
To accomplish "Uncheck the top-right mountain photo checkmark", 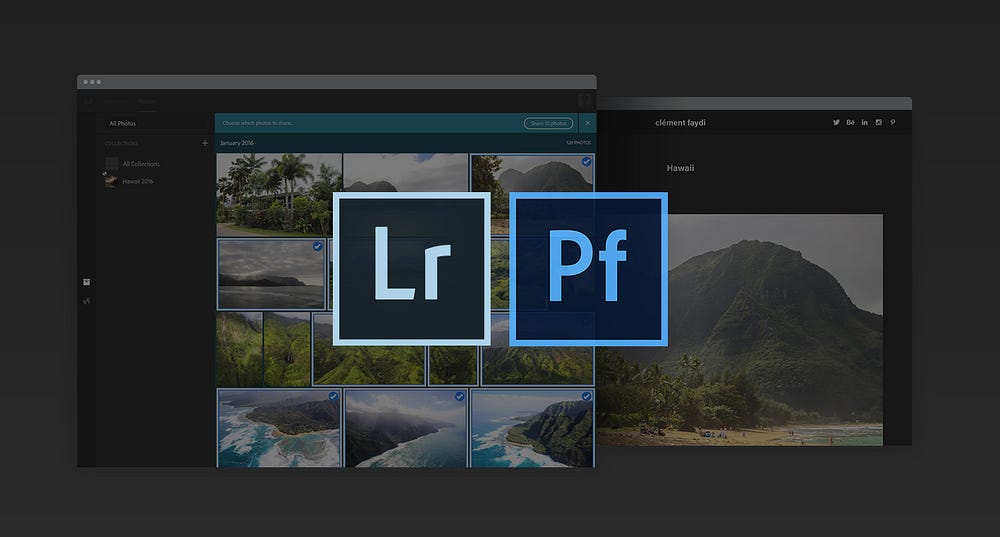I will [586, 162].
